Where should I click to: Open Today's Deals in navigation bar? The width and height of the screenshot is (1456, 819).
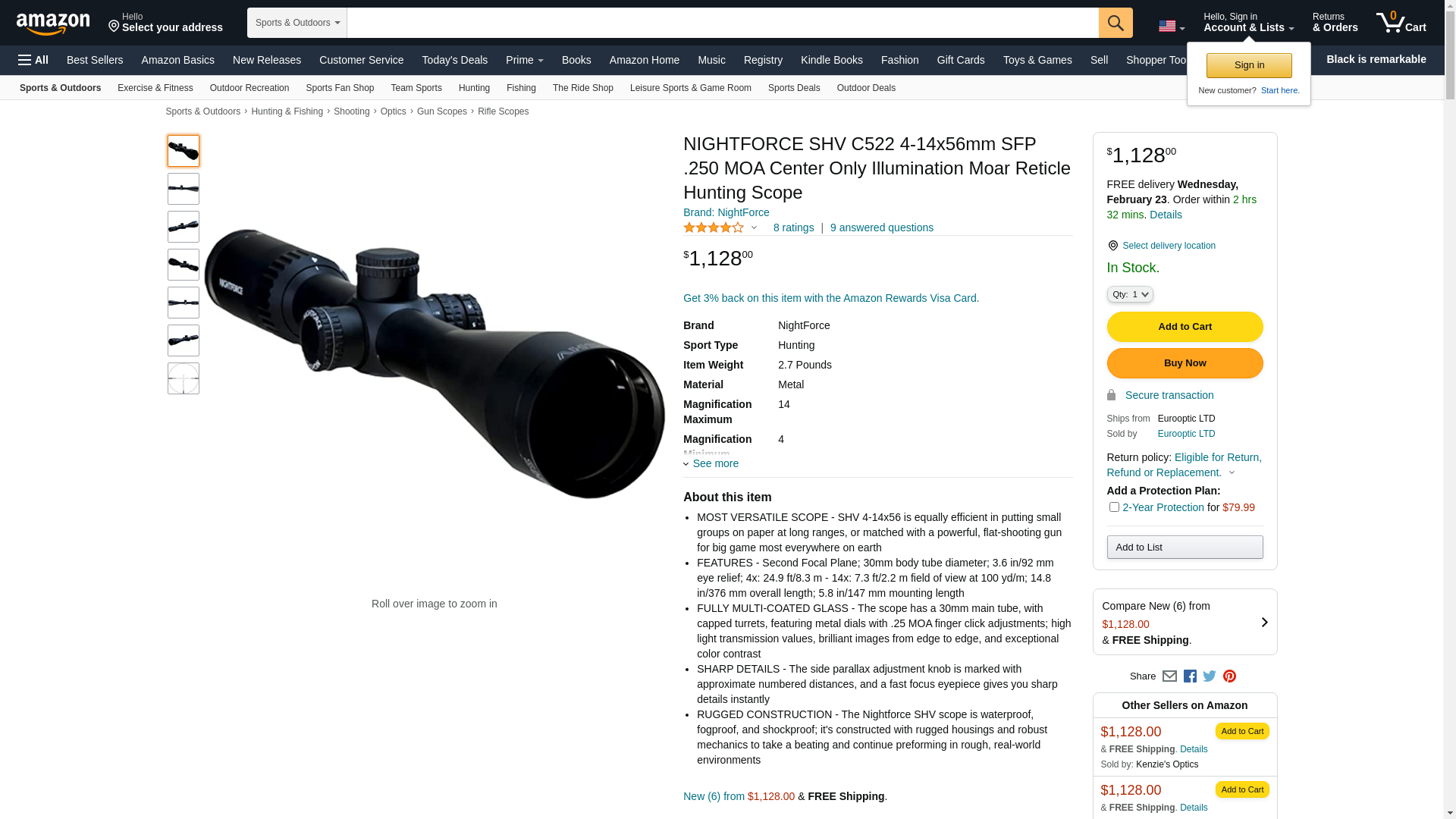[455, 60]
